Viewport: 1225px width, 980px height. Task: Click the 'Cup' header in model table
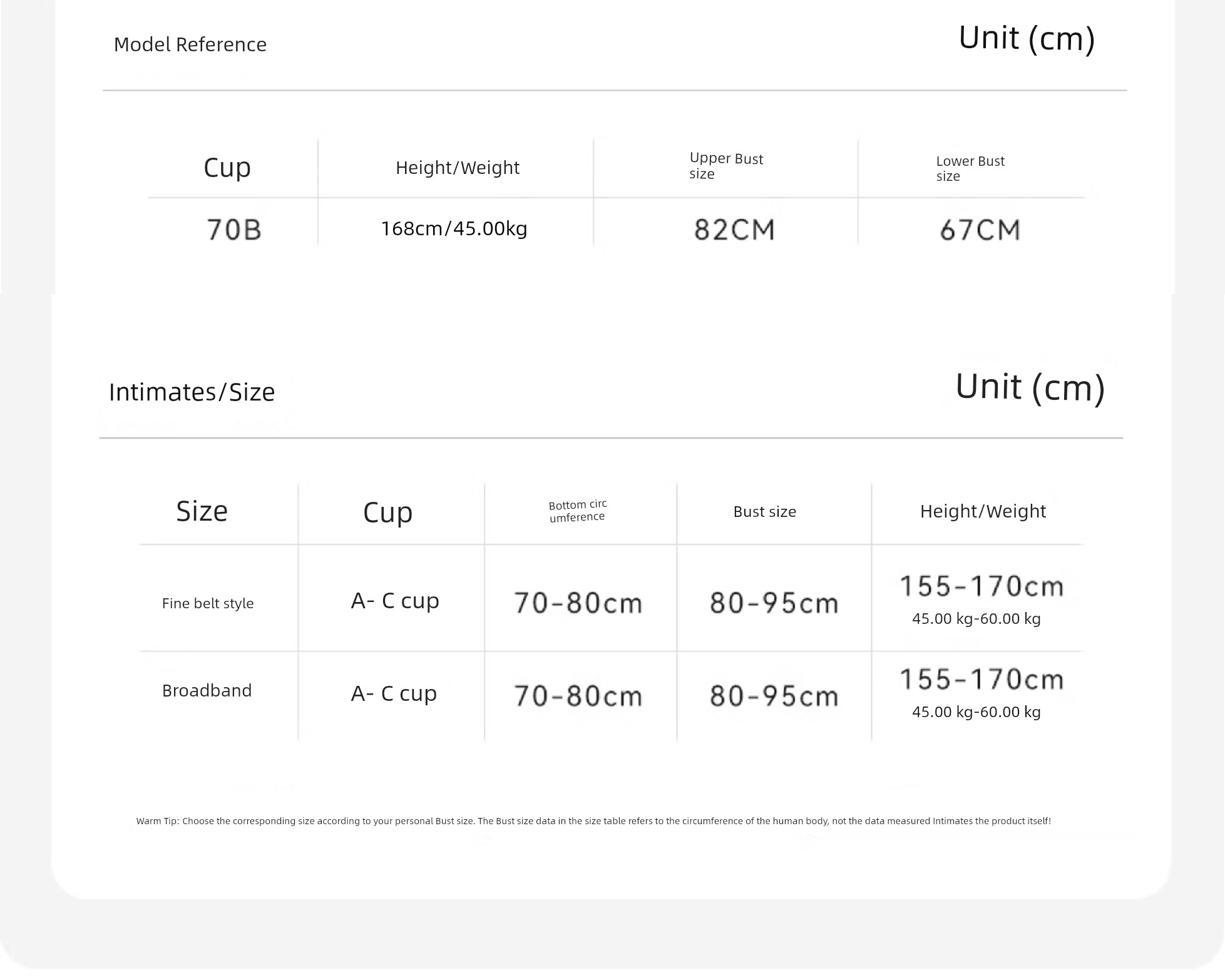coord(227,168)
